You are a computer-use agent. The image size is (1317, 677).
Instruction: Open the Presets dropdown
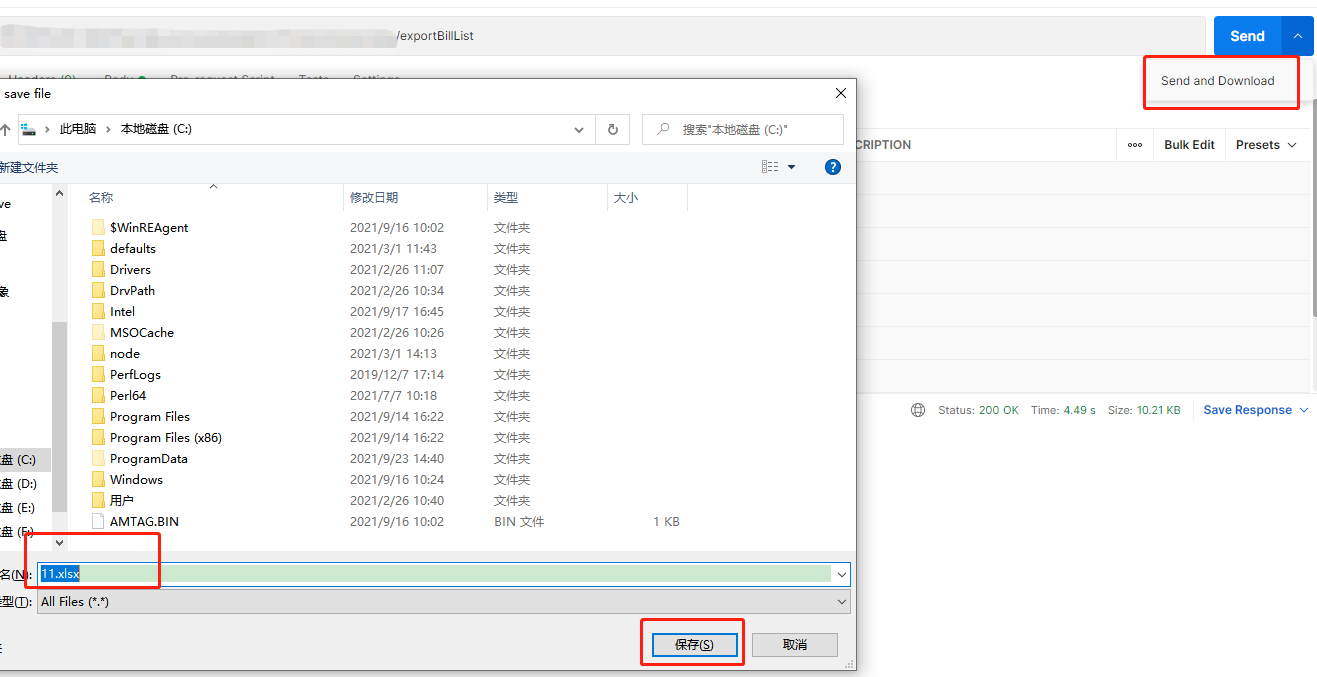pos(1265,144)
